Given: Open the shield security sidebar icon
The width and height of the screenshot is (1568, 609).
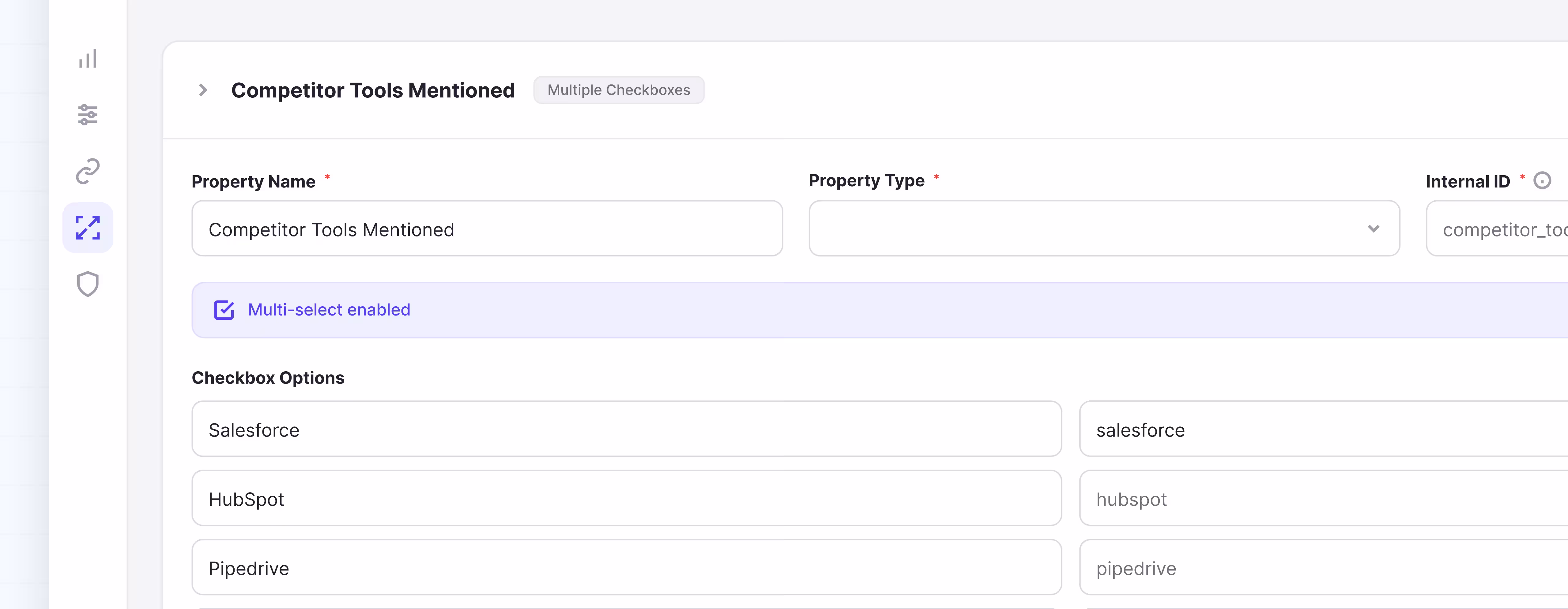Looking at the screenshot, I should pyautogui.click(x=88, y=284).
